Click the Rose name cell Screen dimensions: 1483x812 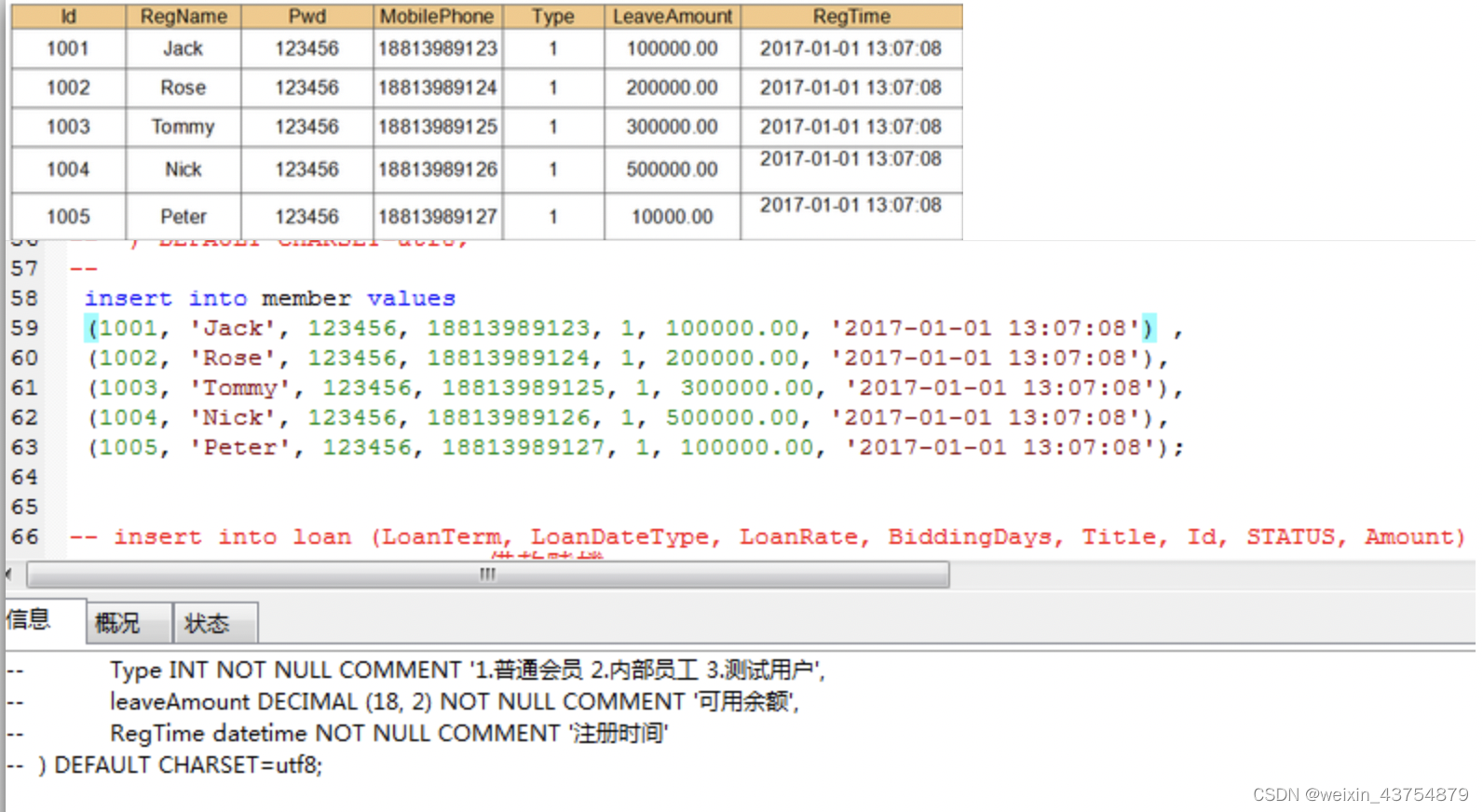tap(184, 88)
